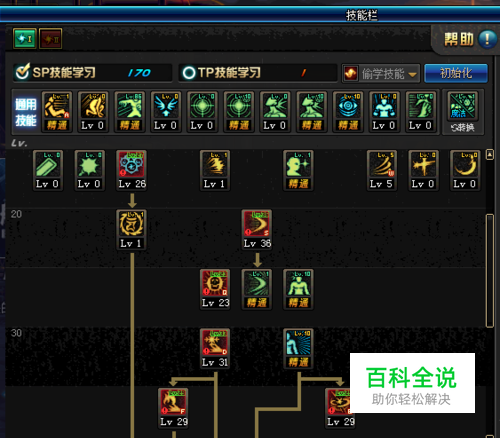This screenshot has width=500, height=438.
Task: Switch to skill page II tab
Action: click(51, 39)
